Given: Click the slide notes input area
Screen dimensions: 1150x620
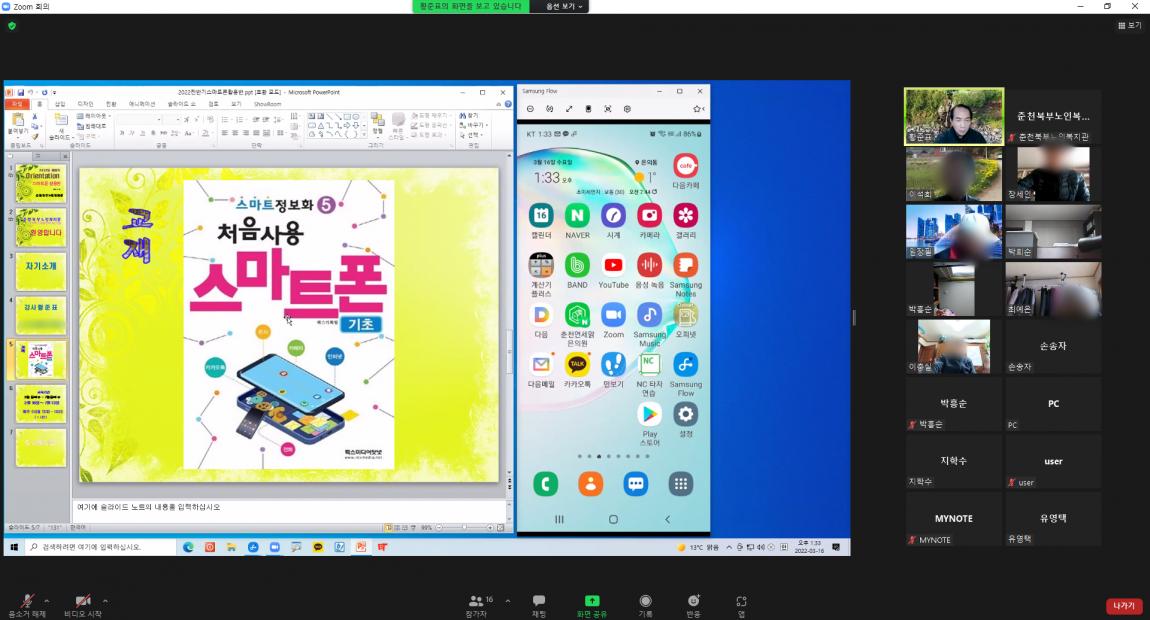Looking at the screenshot, I should click(290, 510).
